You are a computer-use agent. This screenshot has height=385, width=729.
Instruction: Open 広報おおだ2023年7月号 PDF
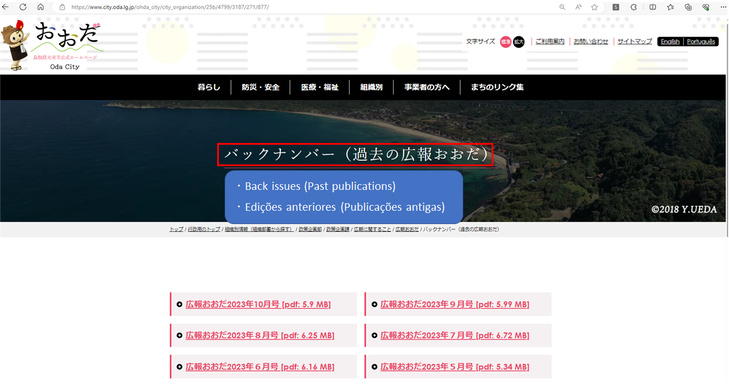(x=455, y=335)
